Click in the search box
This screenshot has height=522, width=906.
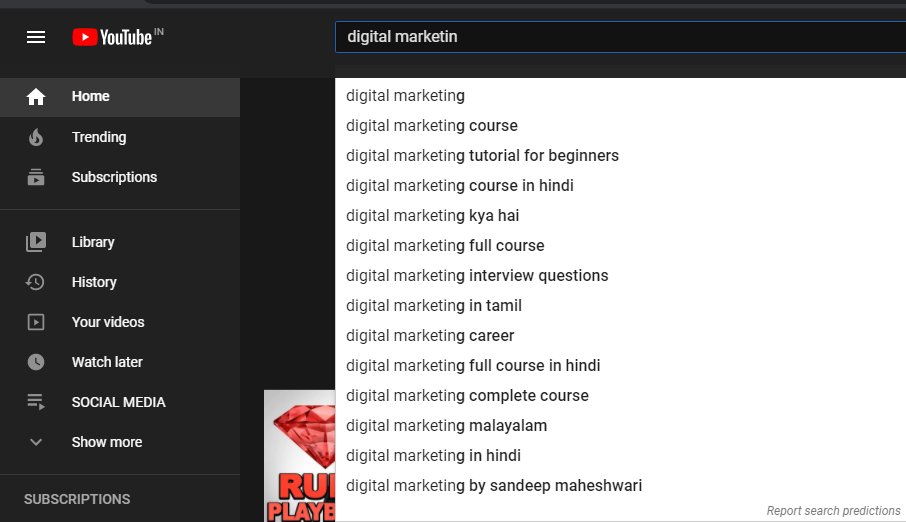click(x=621, y=37)
